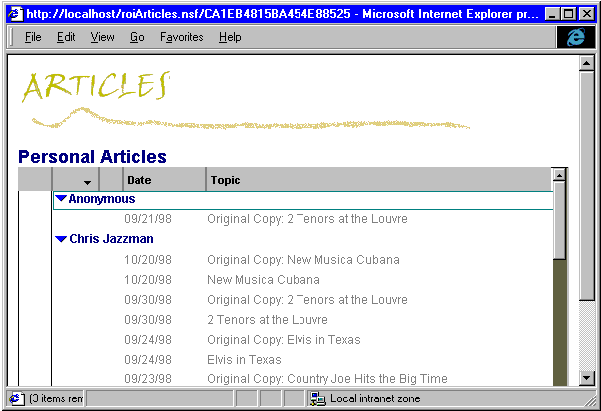Open the Favorites menu
This screenshot has height=411, width=601.
tap(181, 37)
